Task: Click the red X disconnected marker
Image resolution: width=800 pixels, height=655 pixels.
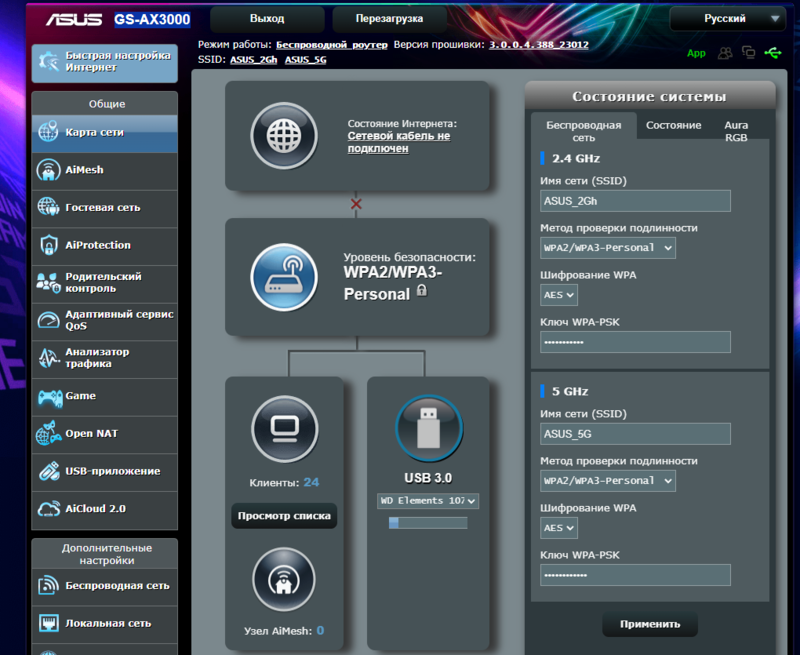Action: 356,204
